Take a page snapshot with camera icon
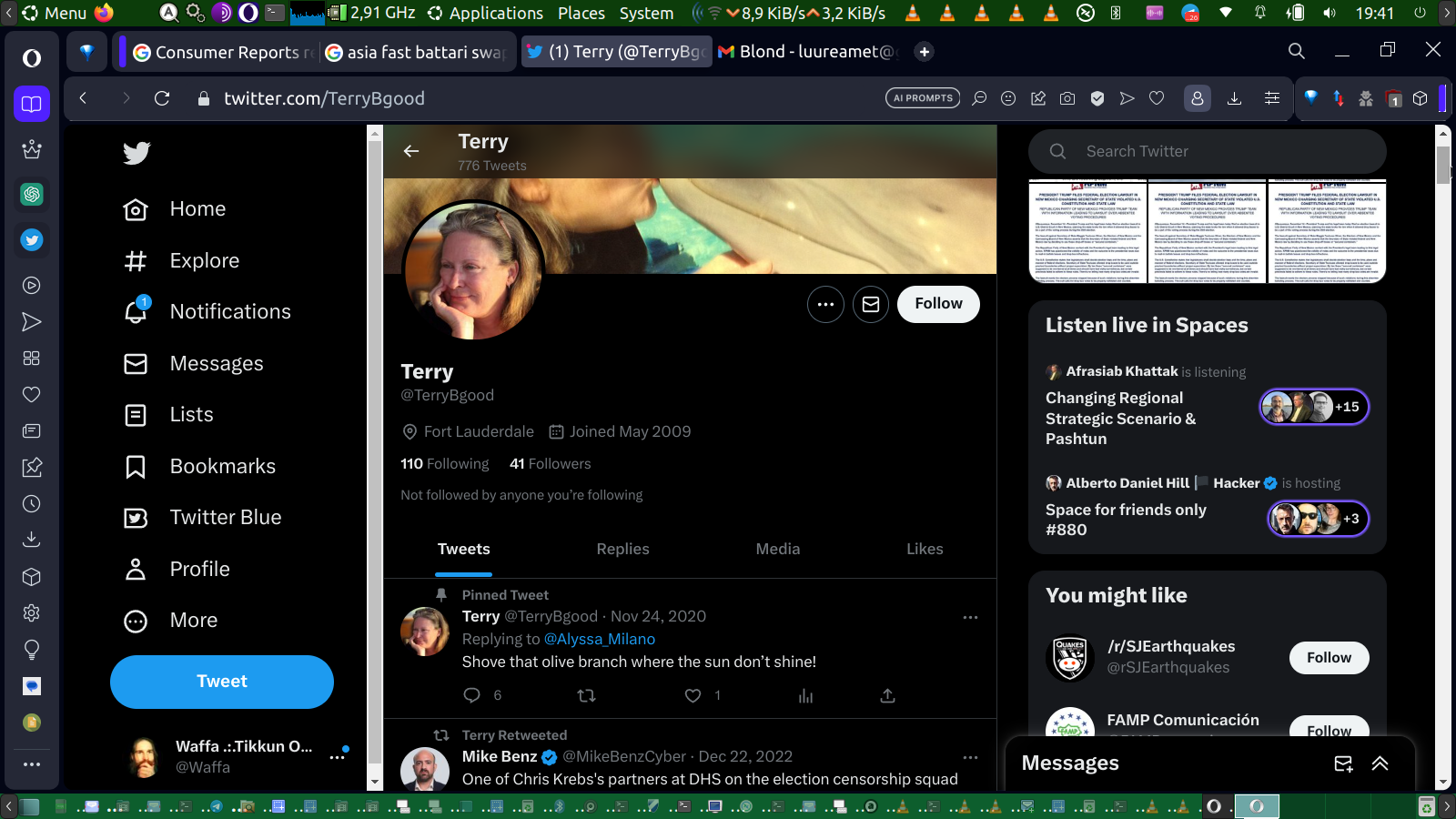 pos(1067,98)
